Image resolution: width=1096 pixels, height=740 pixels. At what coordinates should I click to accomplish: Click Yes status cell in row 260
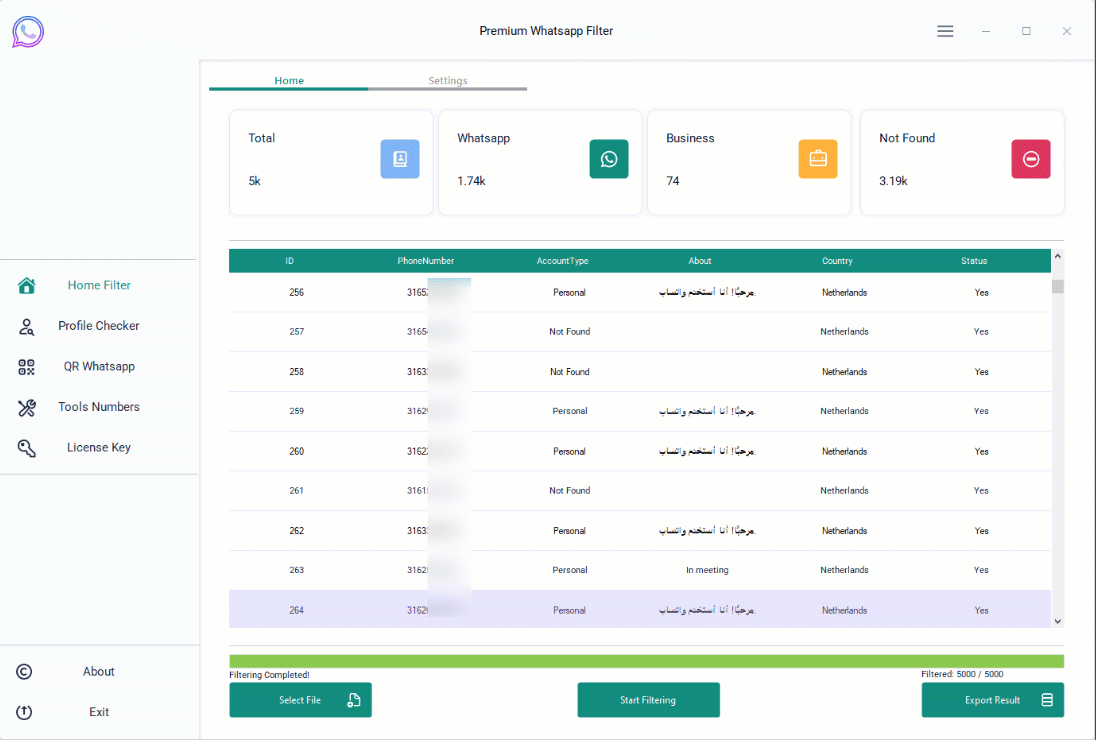981,451
